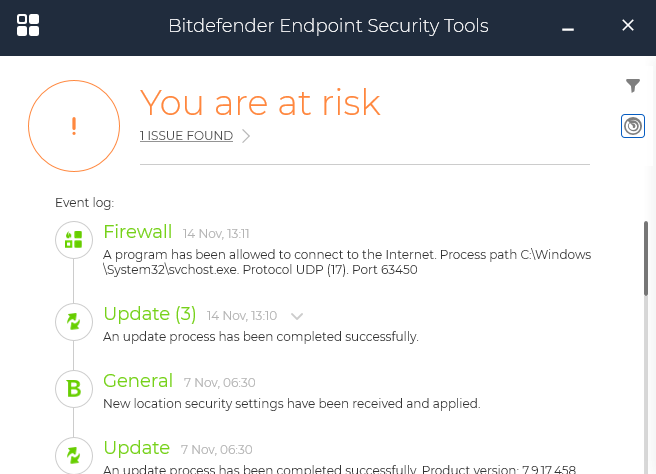
Task: Click the Update (3) event arrows icon
Action: tap(73, 322)
